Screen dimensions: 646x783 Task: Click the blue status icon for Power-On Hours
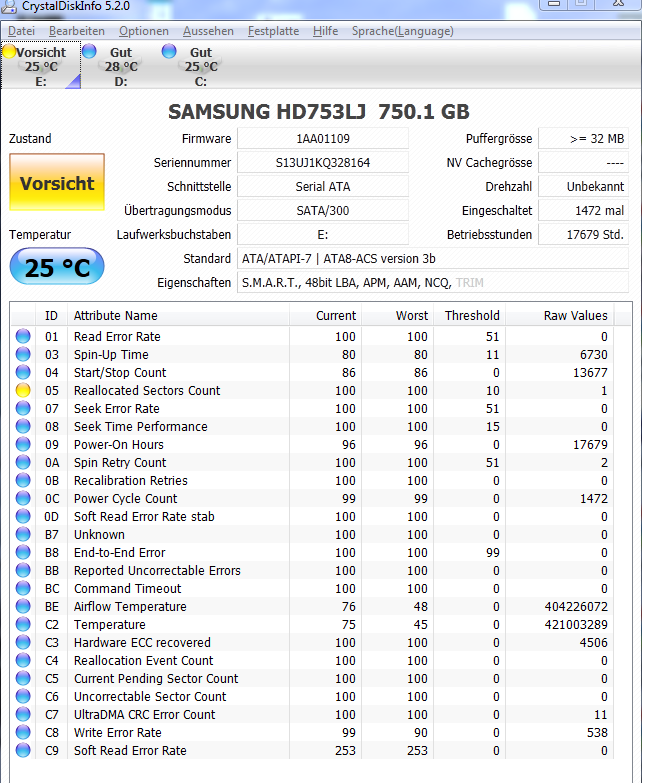click(x=23, y=444)
